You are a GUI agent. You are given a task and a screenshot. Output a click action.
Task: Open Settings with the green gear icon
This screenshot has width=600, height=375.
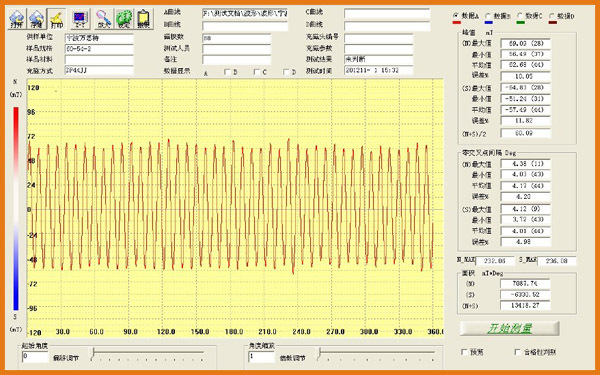point(124,19)
